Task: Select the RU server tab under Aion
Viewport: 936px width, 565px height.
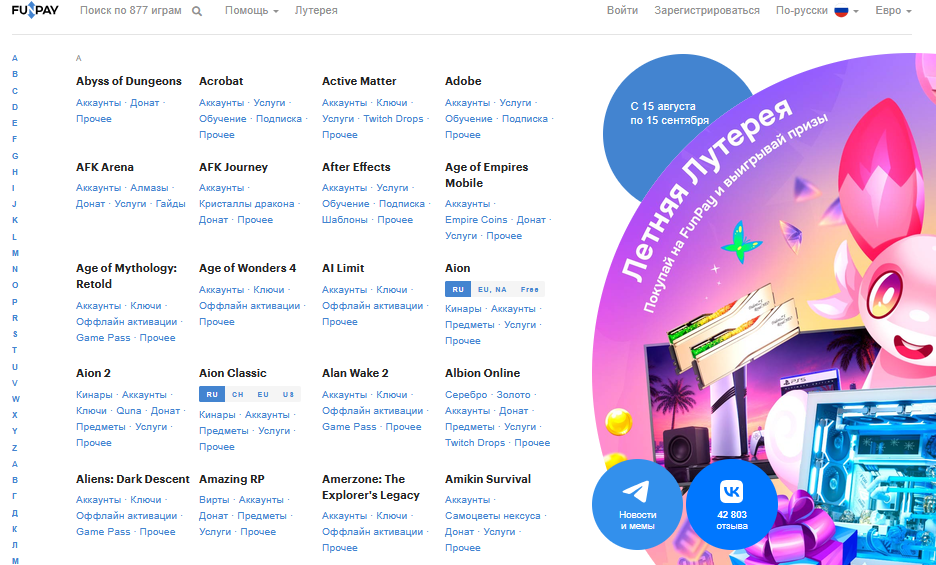Action: [x=458, y=290]
